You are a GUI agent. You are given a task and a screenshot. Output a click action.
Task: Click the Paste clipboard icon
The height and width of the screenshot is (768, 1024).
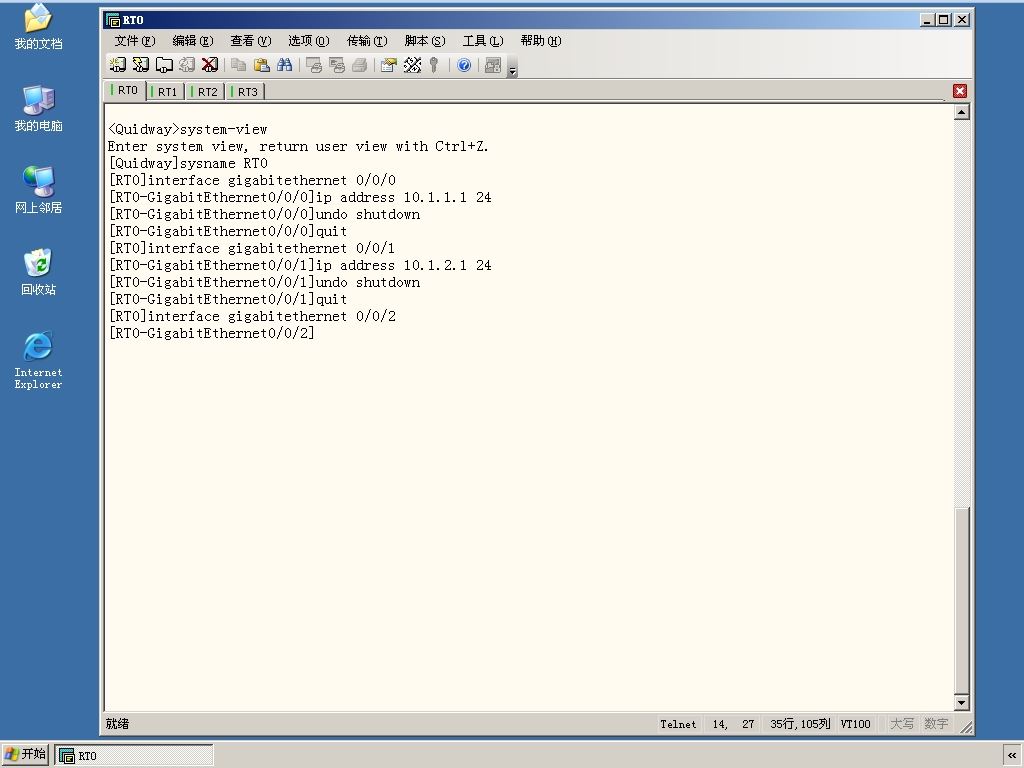point(261,65)
